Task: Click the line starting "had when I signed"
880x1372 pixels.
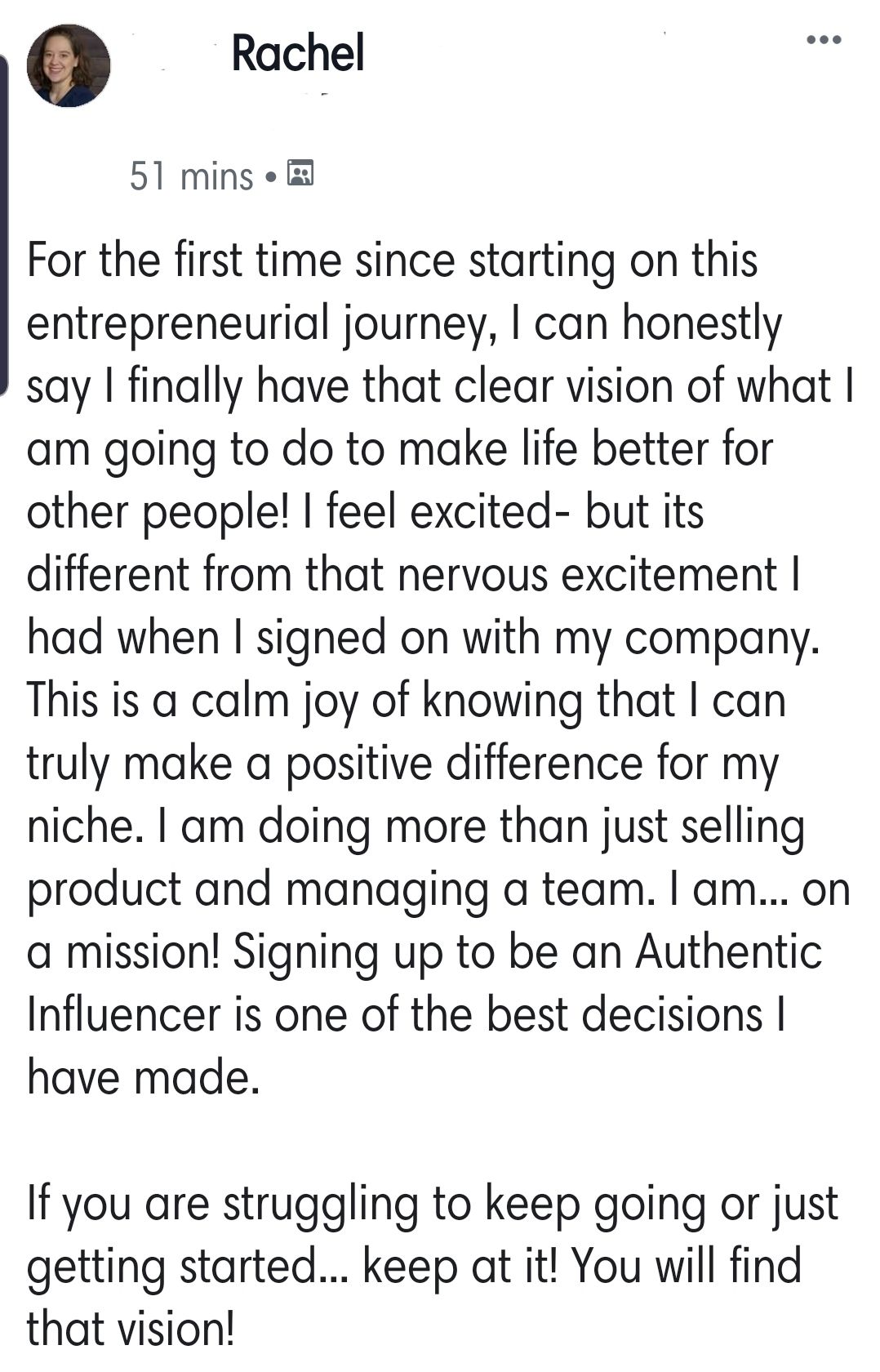Action: pos(422,638)
